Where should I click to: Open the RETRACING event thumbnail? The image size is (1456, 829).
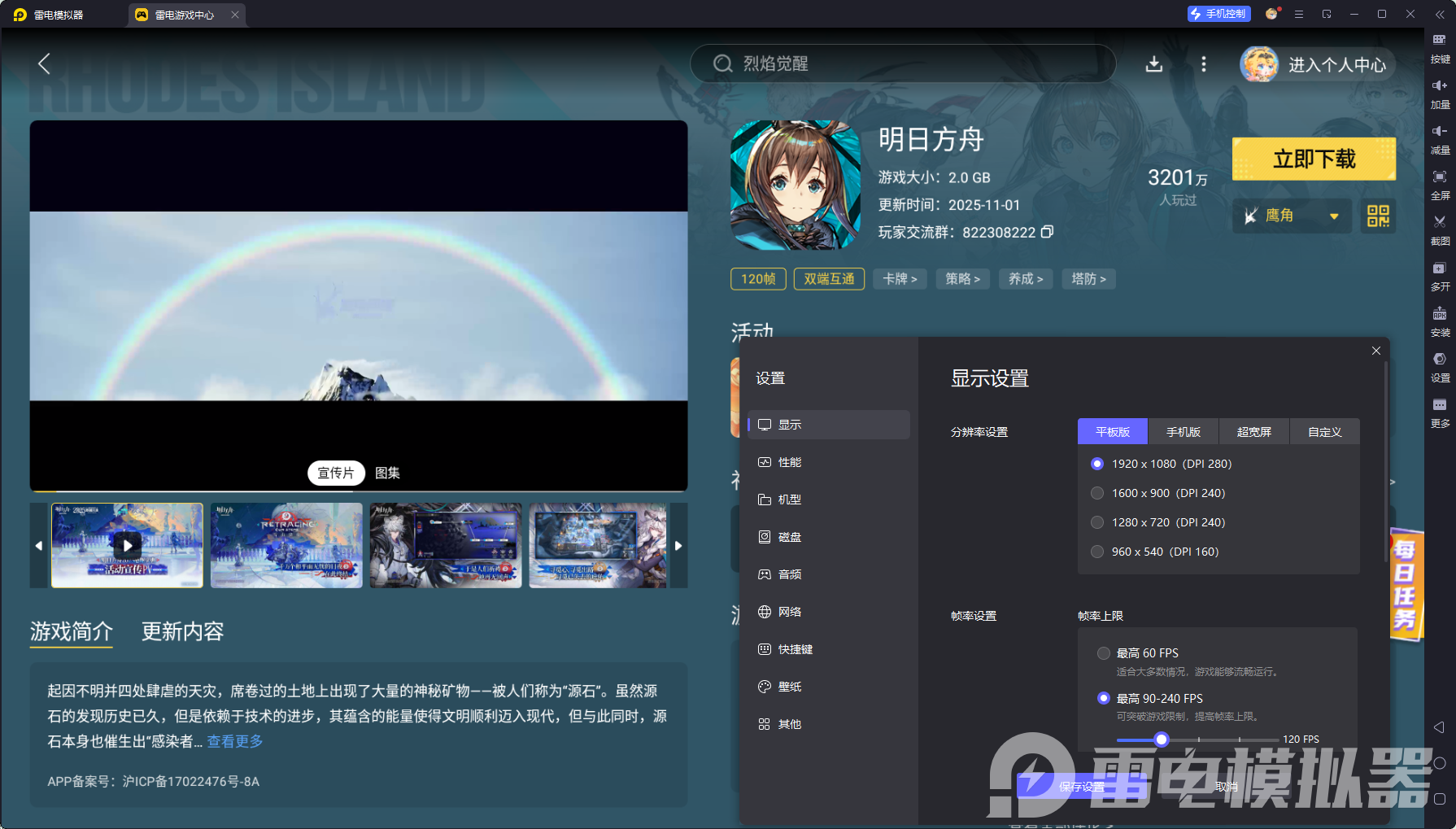click(x=286, y=545)
